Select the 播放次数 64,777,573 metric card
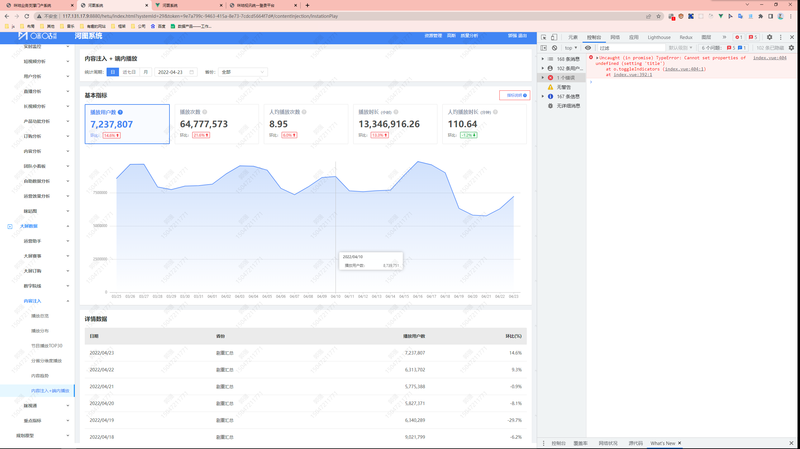800x449 pixels. [x=216, y=124]
